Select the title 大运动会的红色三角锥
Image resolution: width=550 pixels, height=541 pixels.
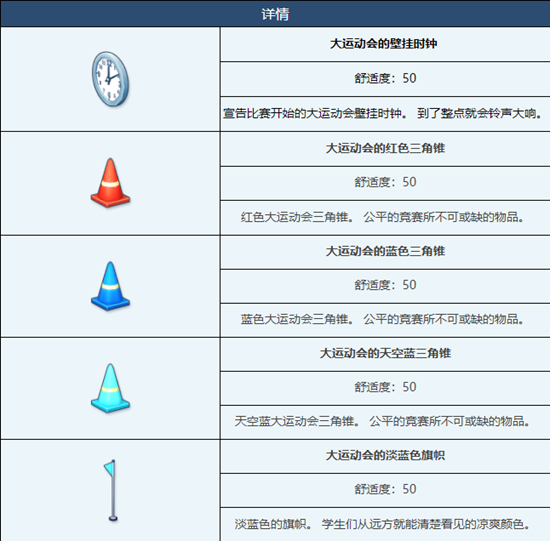(x=385, y=148)
